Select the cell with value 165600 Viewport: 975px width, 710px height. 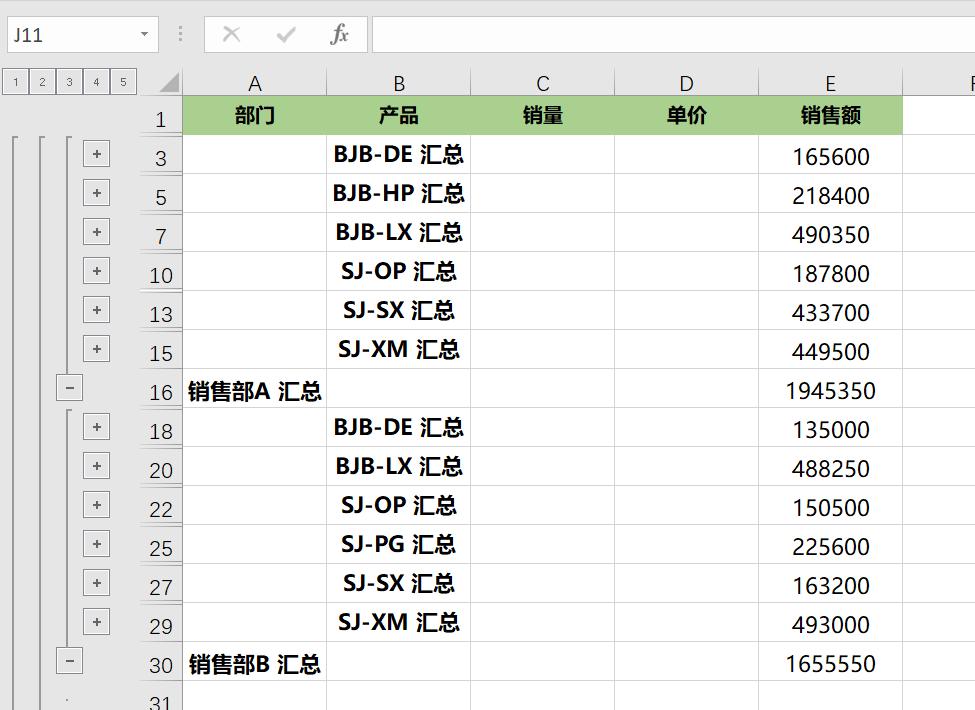[x=830, y=155]
